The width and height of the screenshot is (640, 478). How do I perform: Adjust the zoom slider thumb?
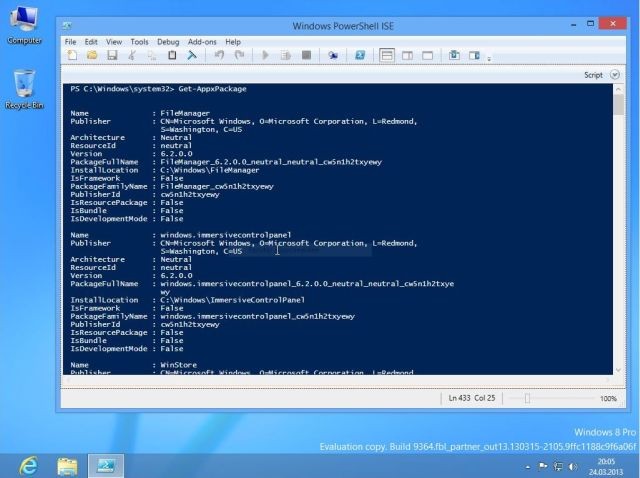coord(527,398)
